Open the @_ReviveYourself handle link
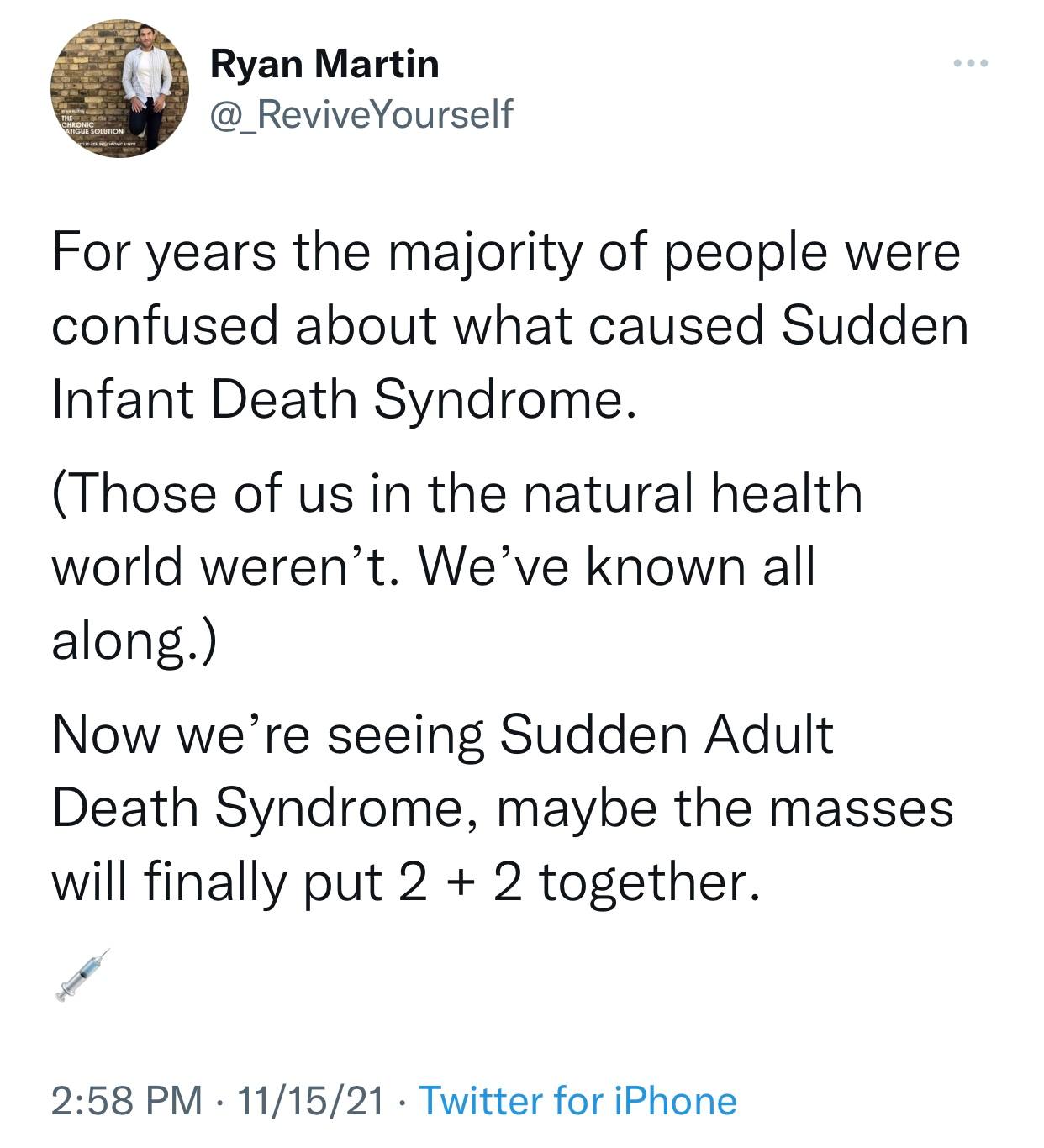This screenshot has height=1148, width=1044. point(361,113)
